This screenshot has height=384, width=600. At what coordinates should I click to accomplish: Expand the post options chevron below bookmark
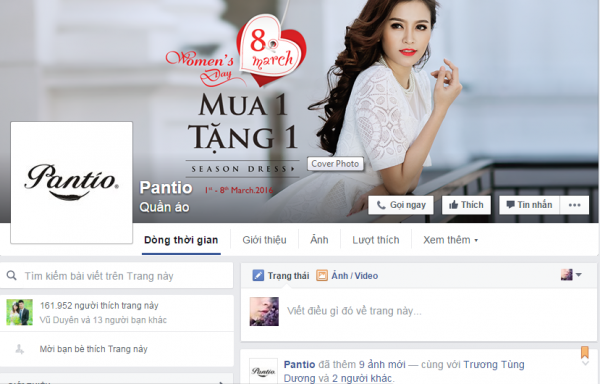(585, 363)
